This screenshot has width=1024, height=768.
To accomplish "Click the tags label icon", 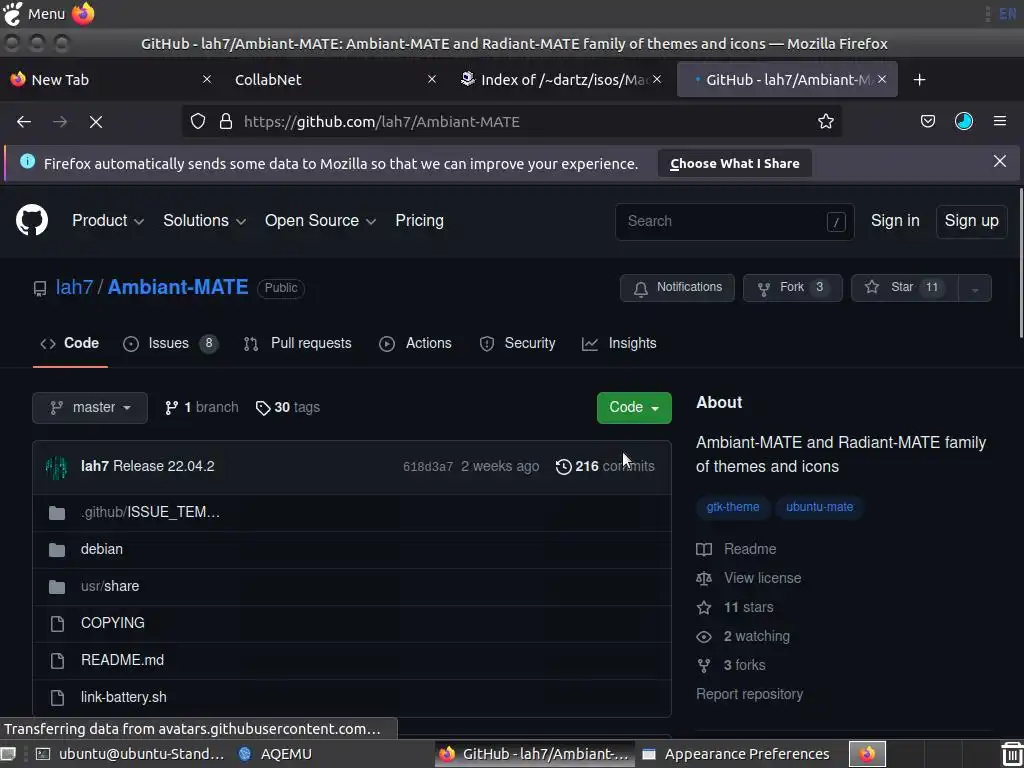I will [263, 408].
